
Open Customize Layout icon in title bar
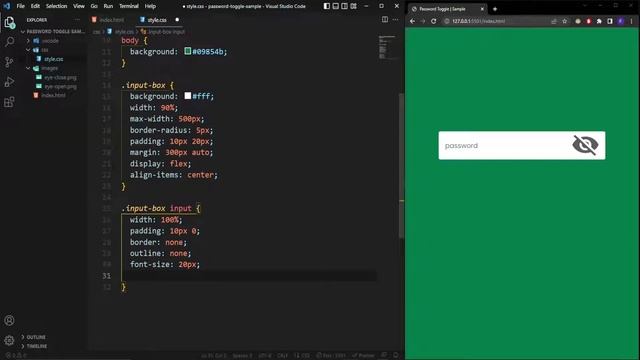click(x=353, y=6)
